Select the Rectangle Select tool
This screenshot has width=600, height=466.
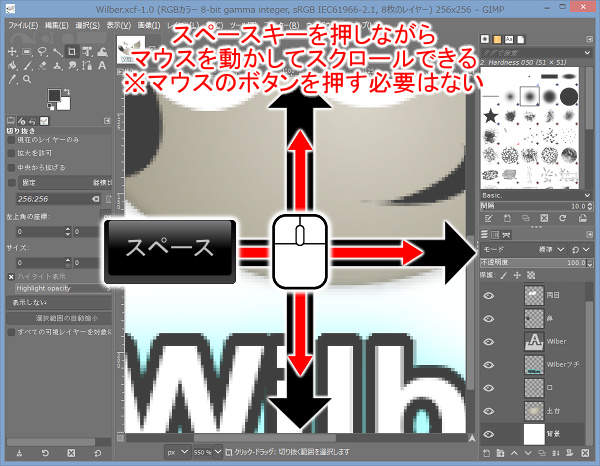[x=27, y=51]
